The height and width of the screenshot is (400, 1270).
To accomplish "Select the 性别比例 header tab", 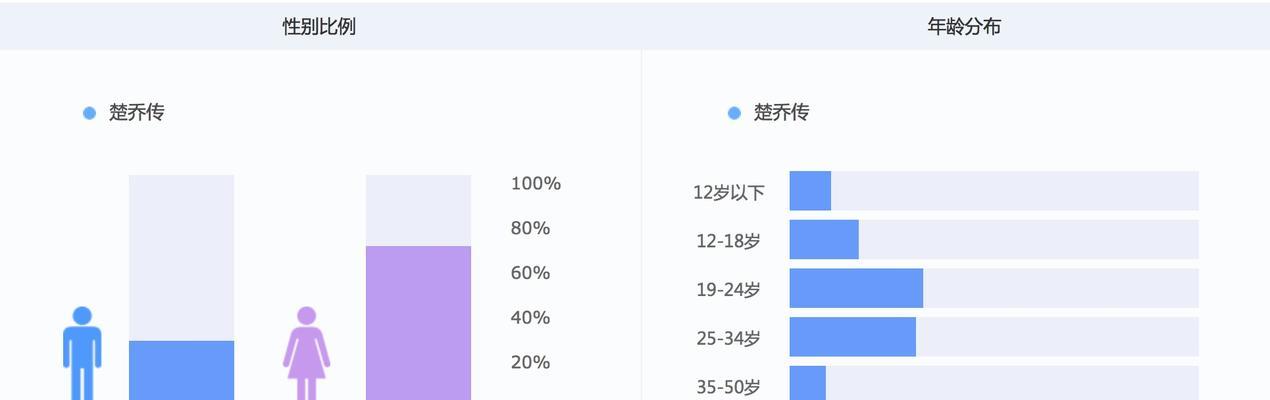I will click(x=319, y=27).
